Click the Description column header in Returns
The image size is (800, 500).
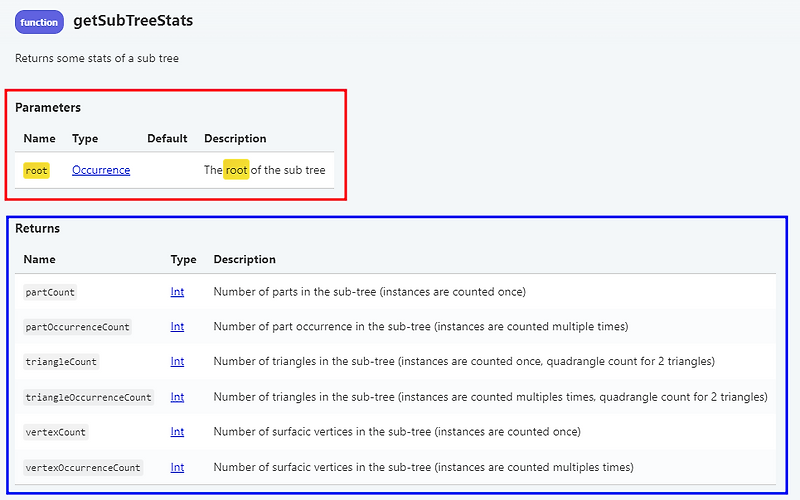(x=244, y=259)
